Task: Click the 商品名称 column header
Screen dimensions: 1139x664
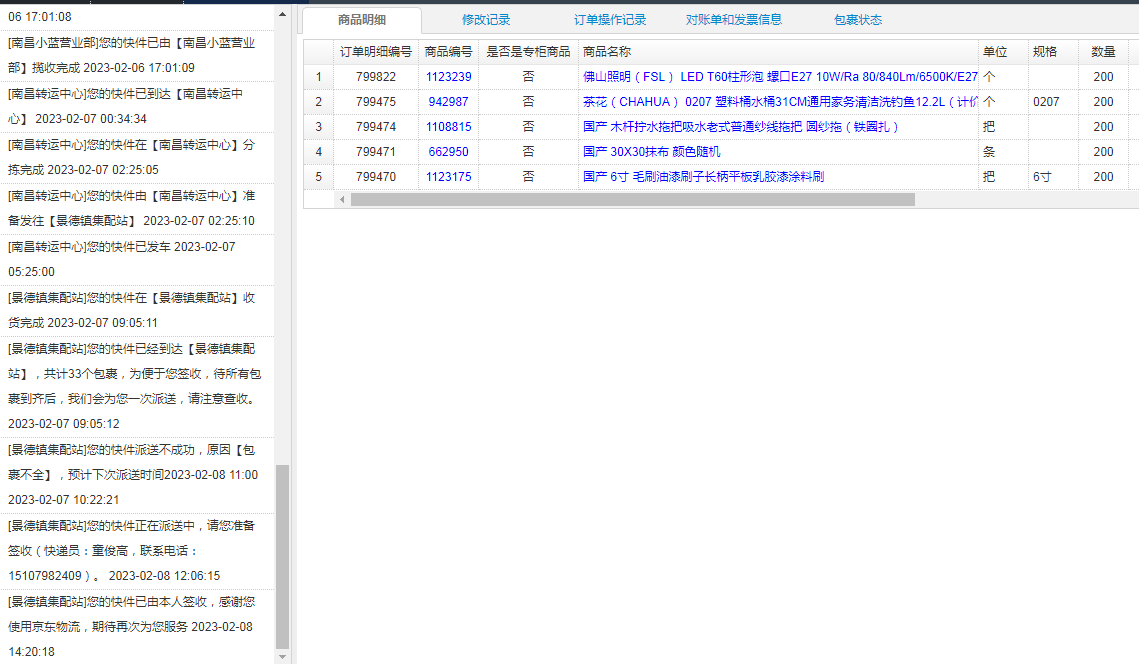Action: click(778, 52)
